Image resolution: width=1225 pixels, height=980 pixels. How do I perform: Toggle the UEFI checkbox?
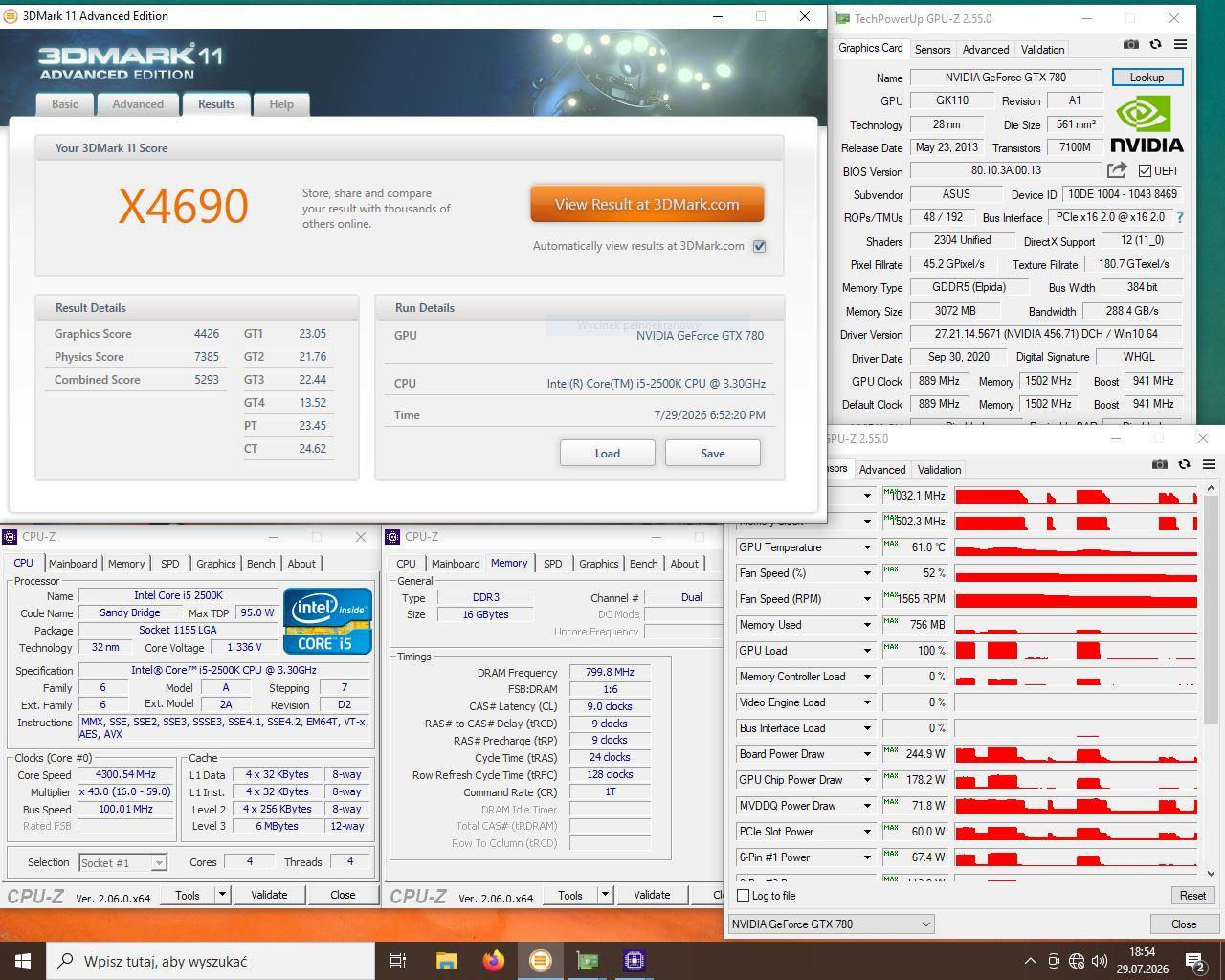click(1145, 170)
